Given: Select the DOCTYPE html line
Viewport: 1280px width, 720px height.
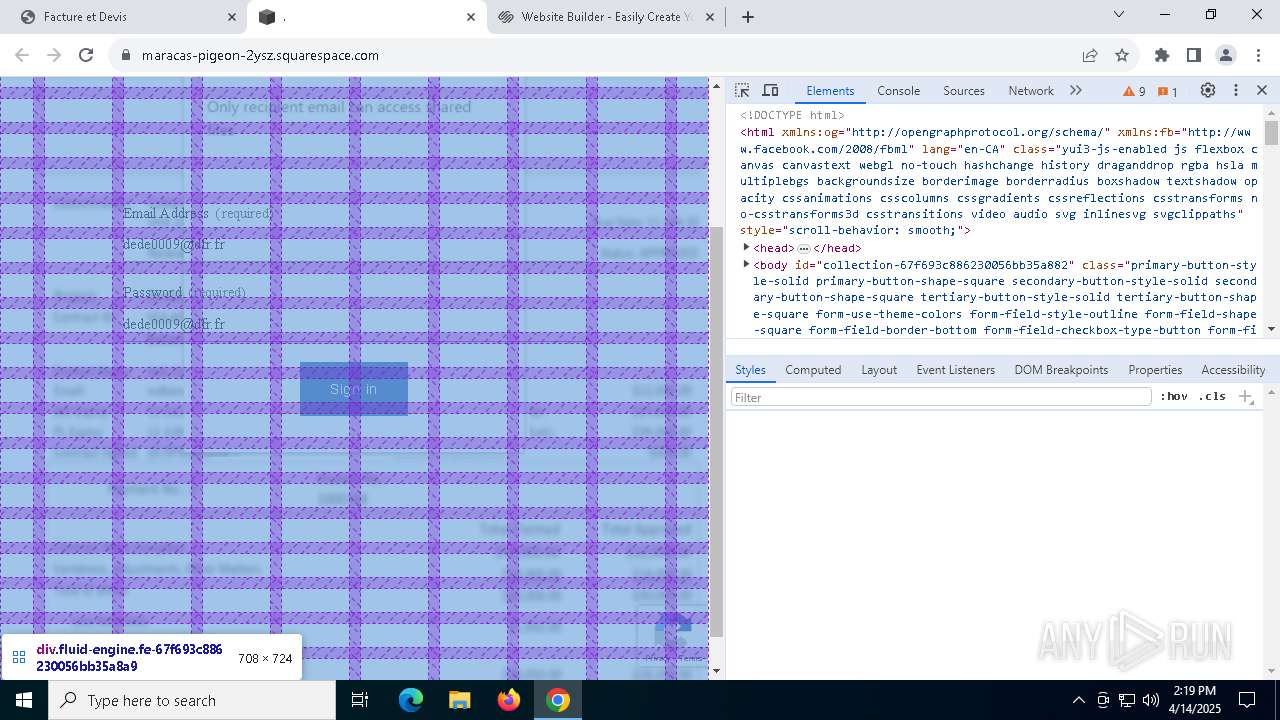Looking at the screenshot, I should pos(792,115).
